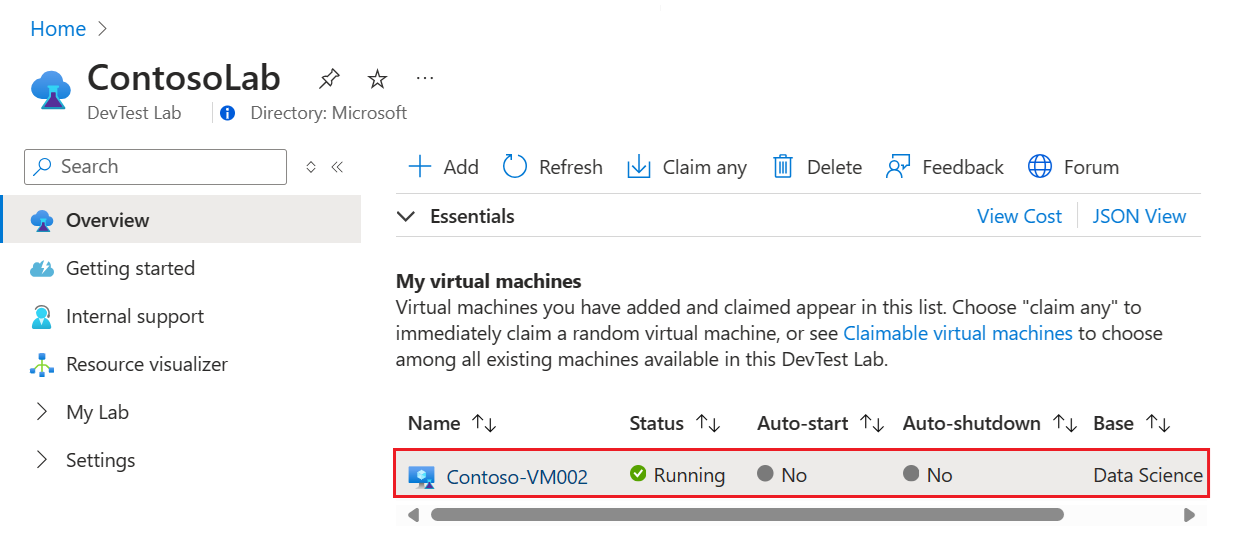Open the Feedback option
The width and height of the screenshot is (1235, 548).
[x=945, y=167]
